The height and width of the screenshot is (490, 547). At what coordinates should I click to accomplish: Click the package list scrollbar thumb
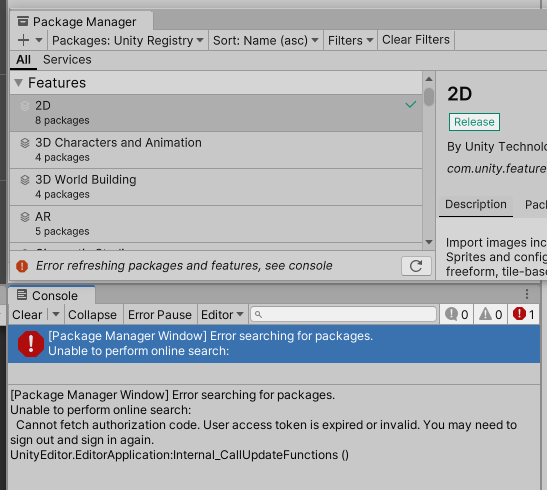click(x=429, y=97)
